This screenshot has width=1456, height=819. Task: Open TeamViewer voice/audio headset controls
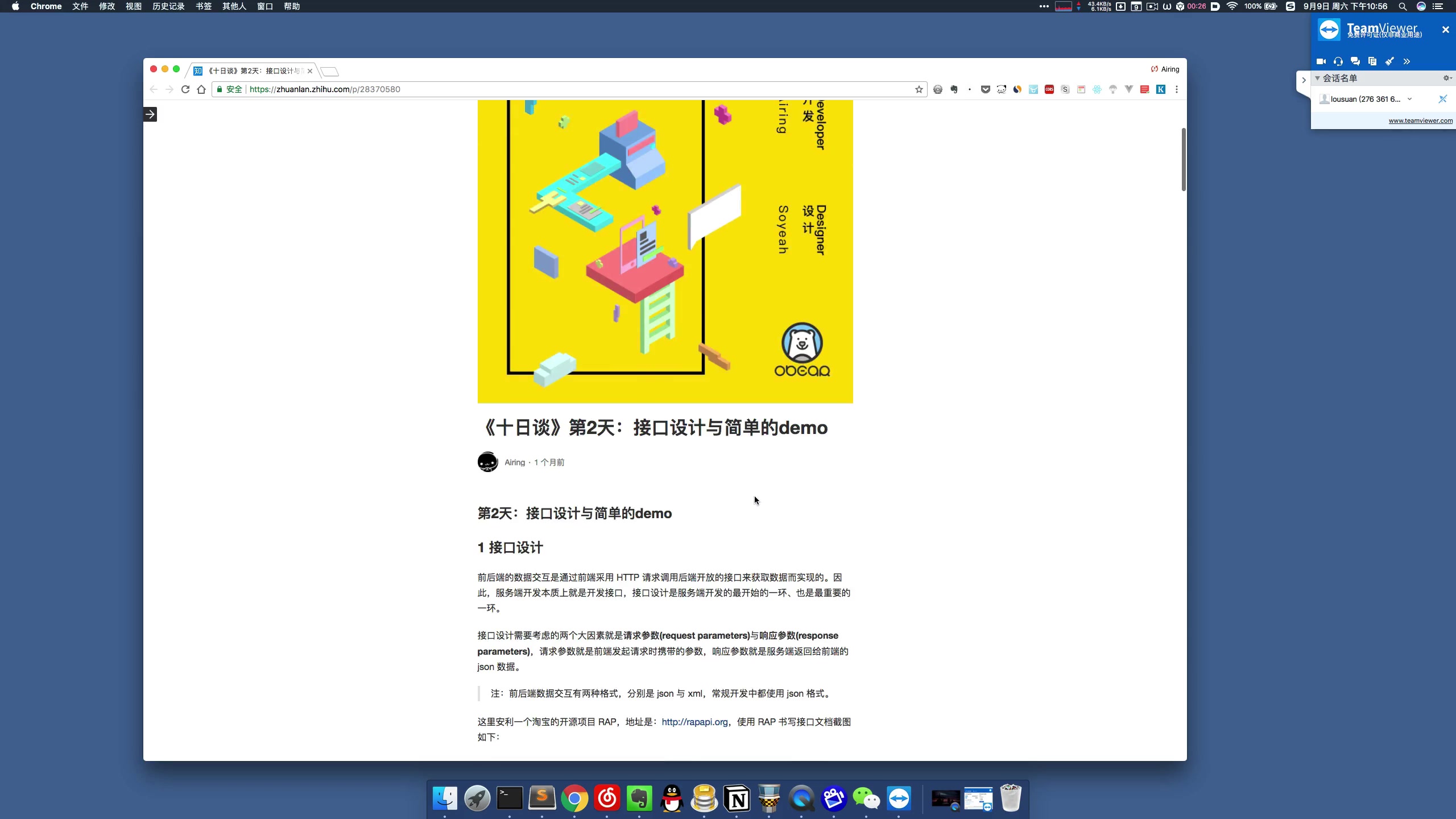tap(1338, 61)
